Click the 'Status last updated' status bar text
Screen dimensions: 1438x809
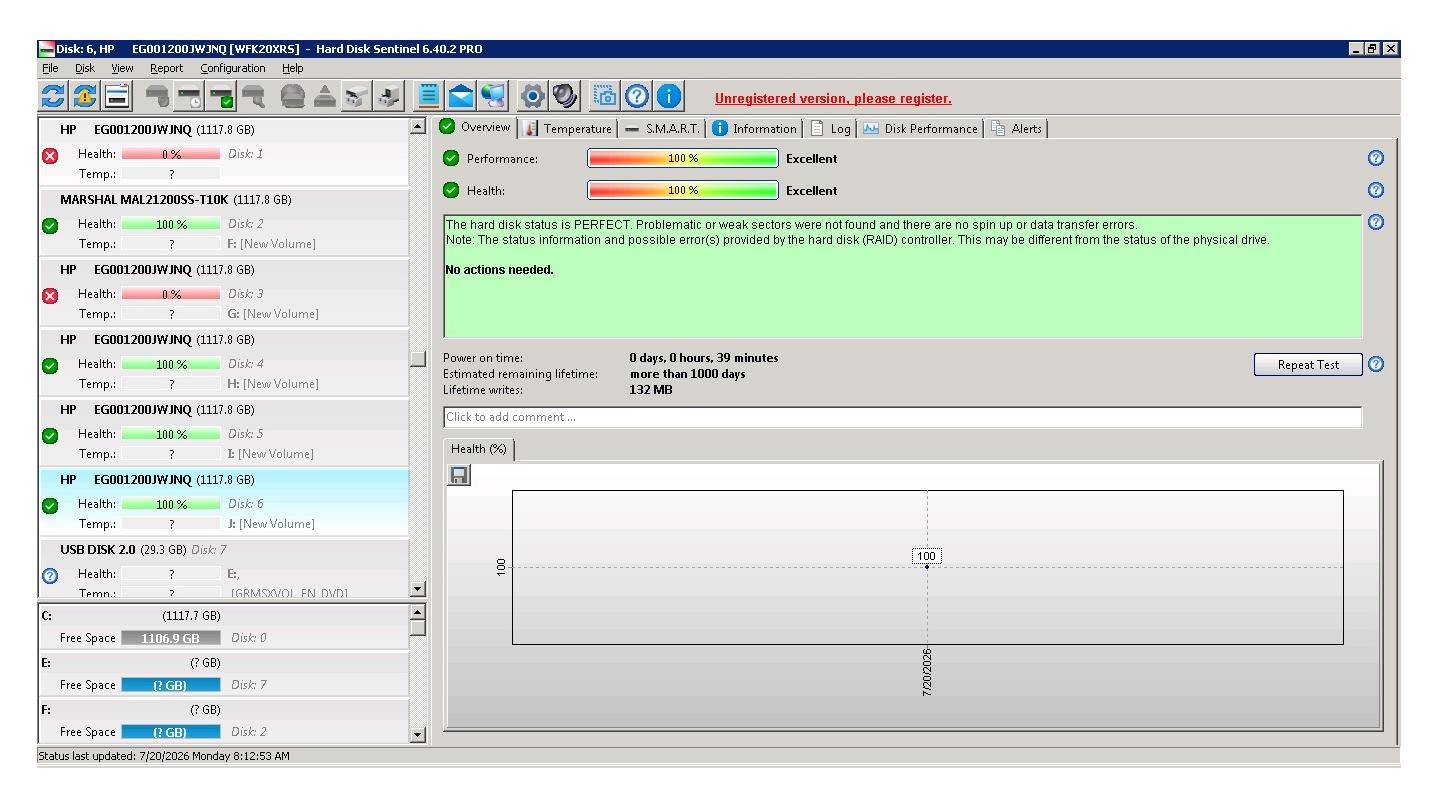(164, 756)
